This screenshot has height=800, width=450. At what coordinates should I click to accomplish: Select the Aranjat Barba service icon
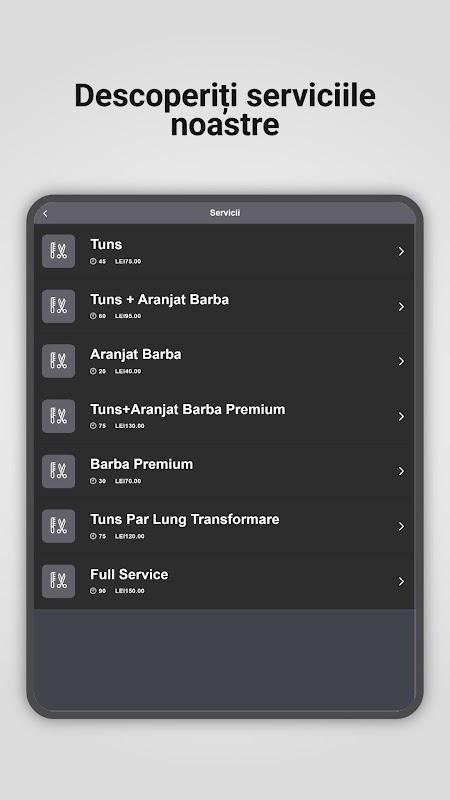click(x=59, y=361)
